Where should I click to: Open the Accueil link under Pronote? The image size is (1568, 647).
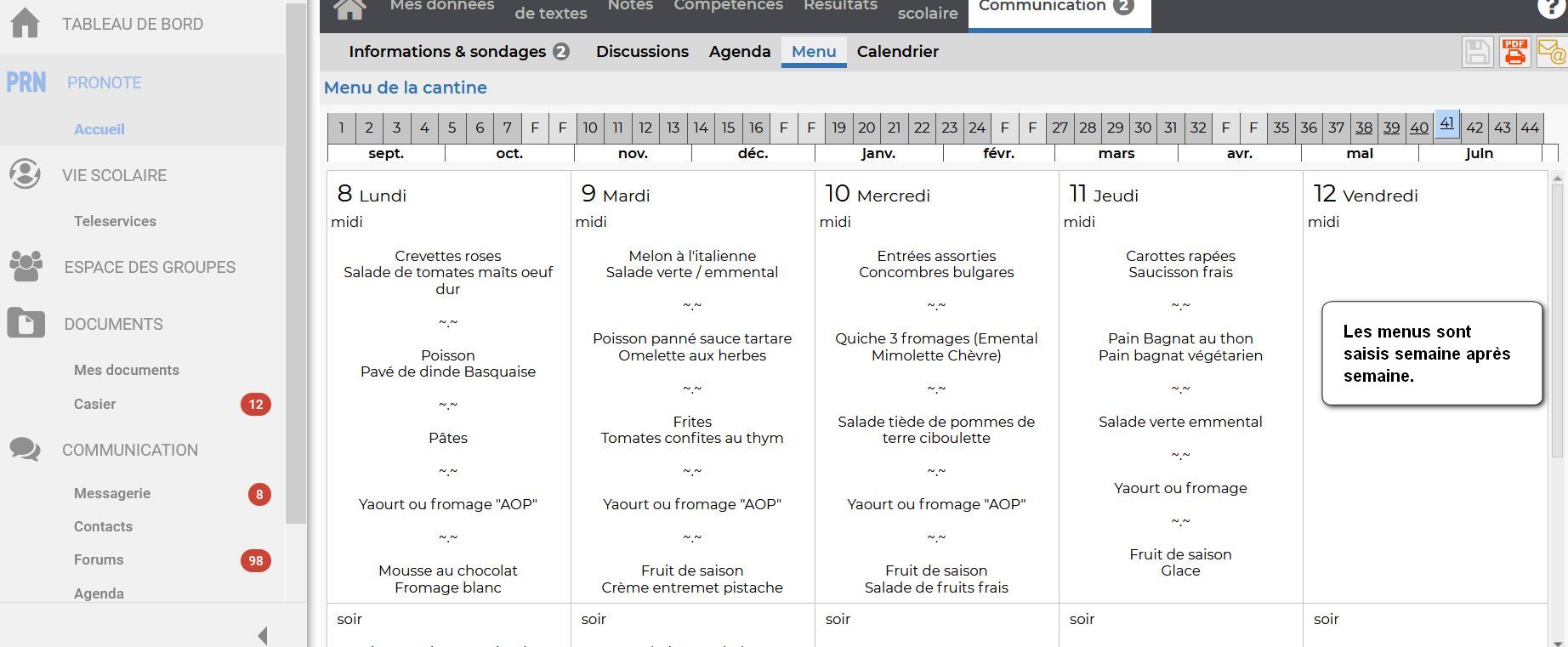pyautogui.click(x=99, y=129)
